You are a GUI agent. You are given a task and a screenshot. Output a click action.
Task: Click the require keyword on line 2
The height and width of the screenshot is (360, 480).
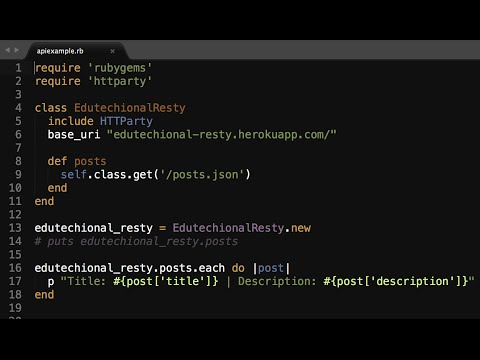coord(58,81)
